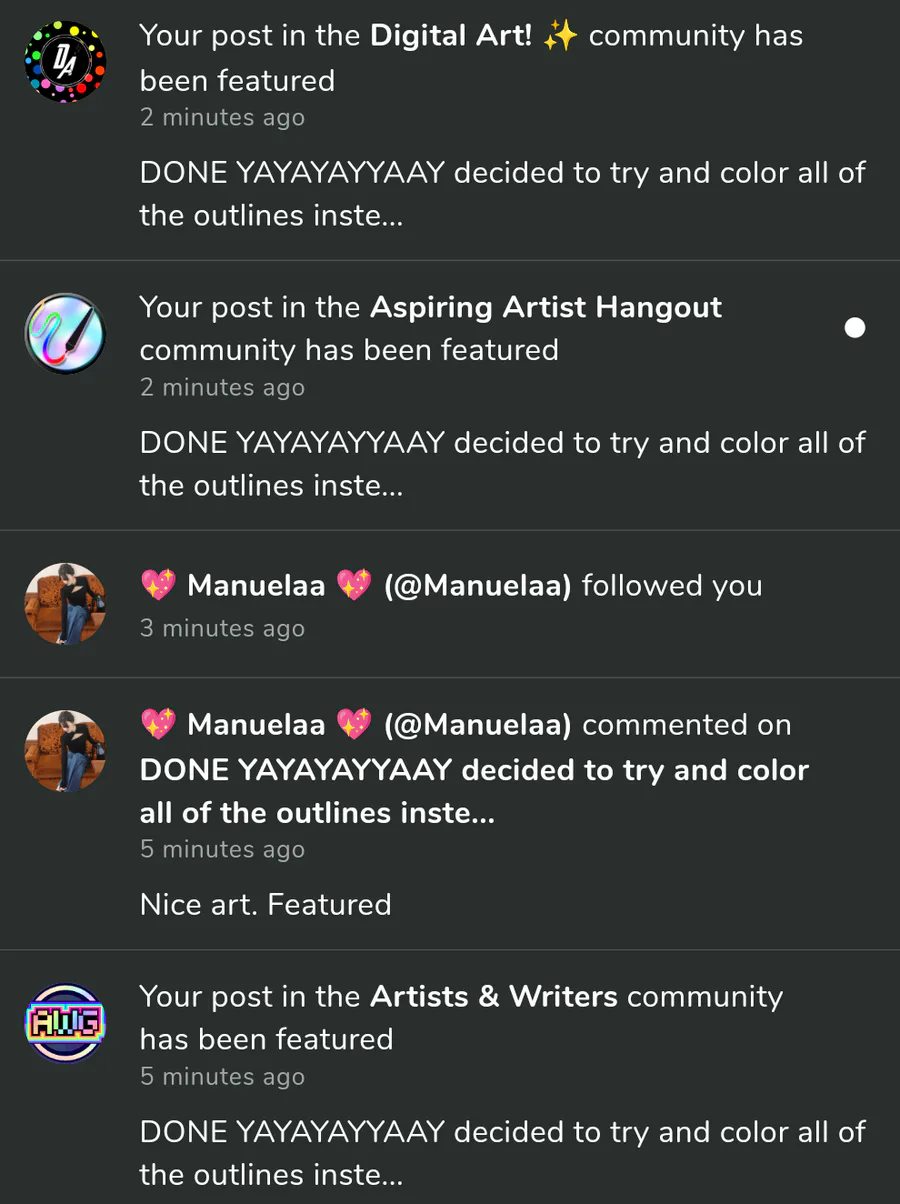Screen dimensions: 900x1204
Task: Tap the Aspiring Artist Hangout paintbrush icon
Action: [x=65, y=333]
